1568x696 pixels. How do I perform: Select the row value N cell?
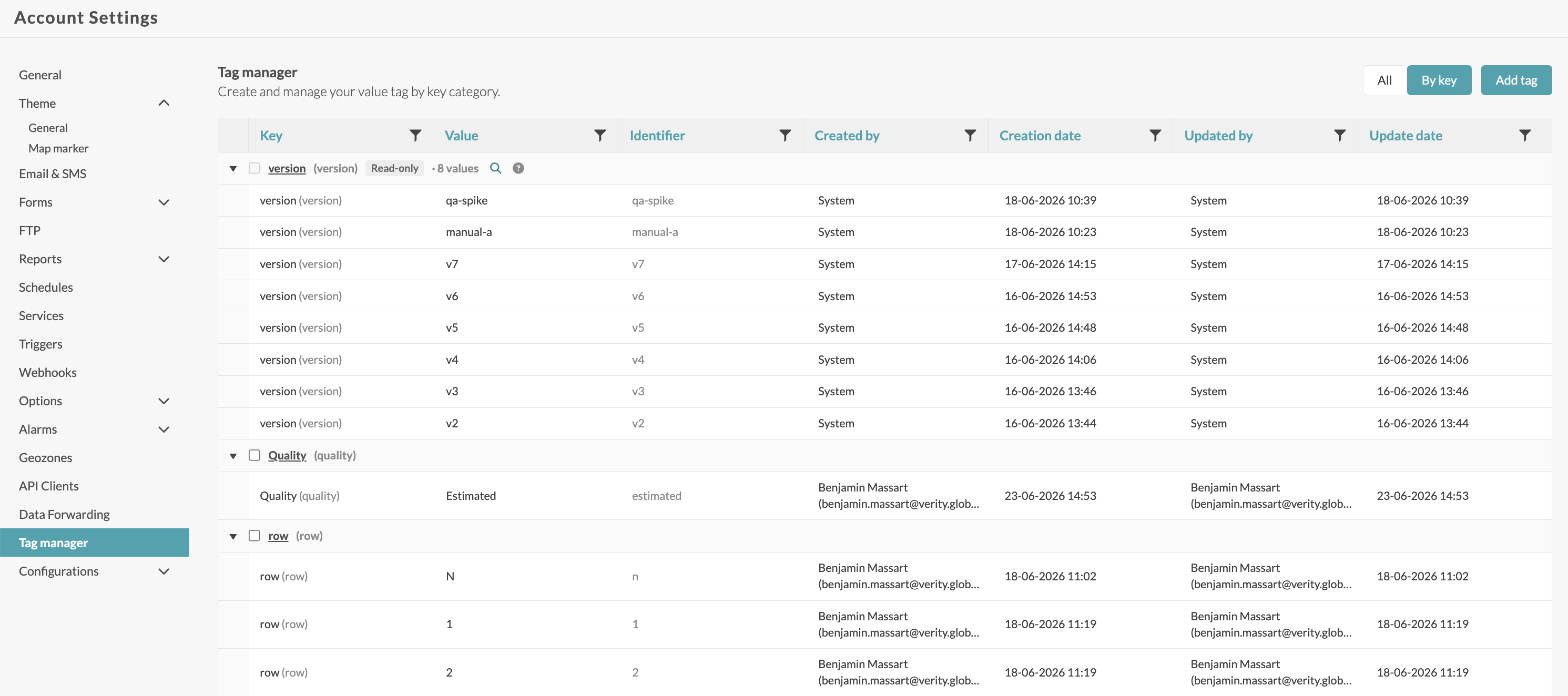point(450,576)
